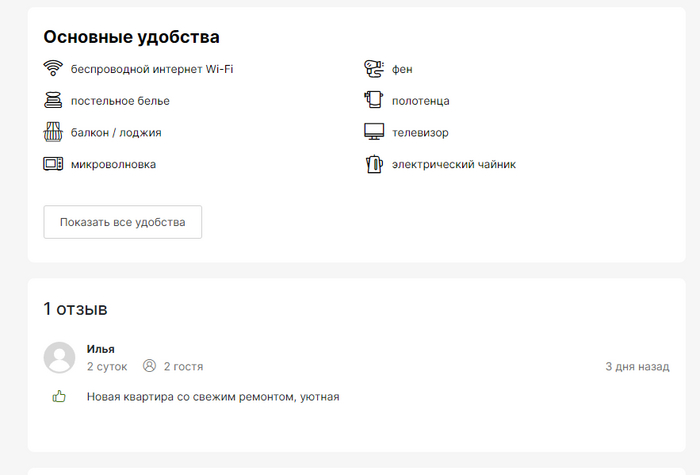Click the electric kettle icon
This screenshot has height=475, width=700.
(x=374, y=164)
